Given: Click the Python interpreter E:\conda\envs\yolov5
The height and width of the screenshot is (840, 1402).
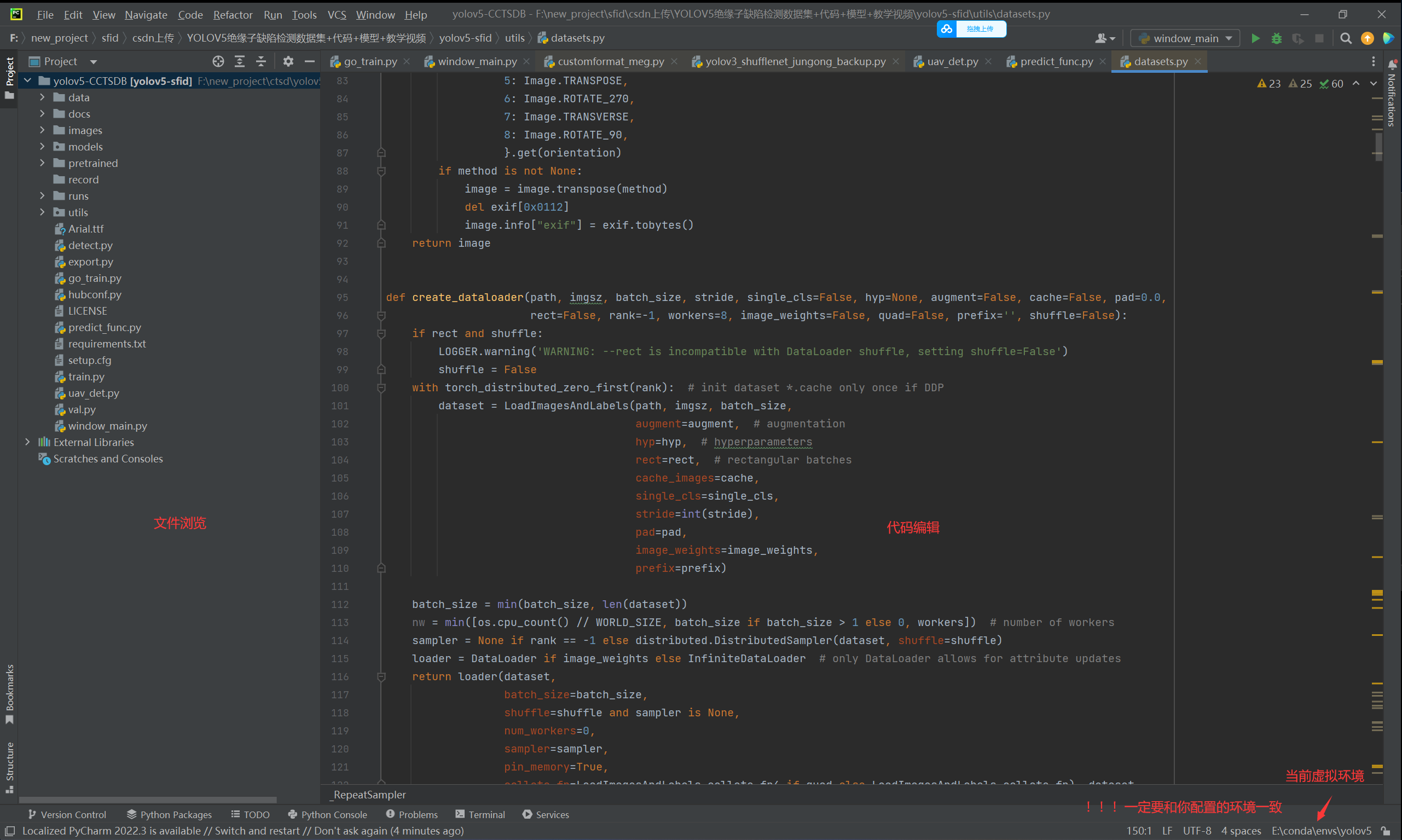Looking at the screenshot, I should [1321, 831].
